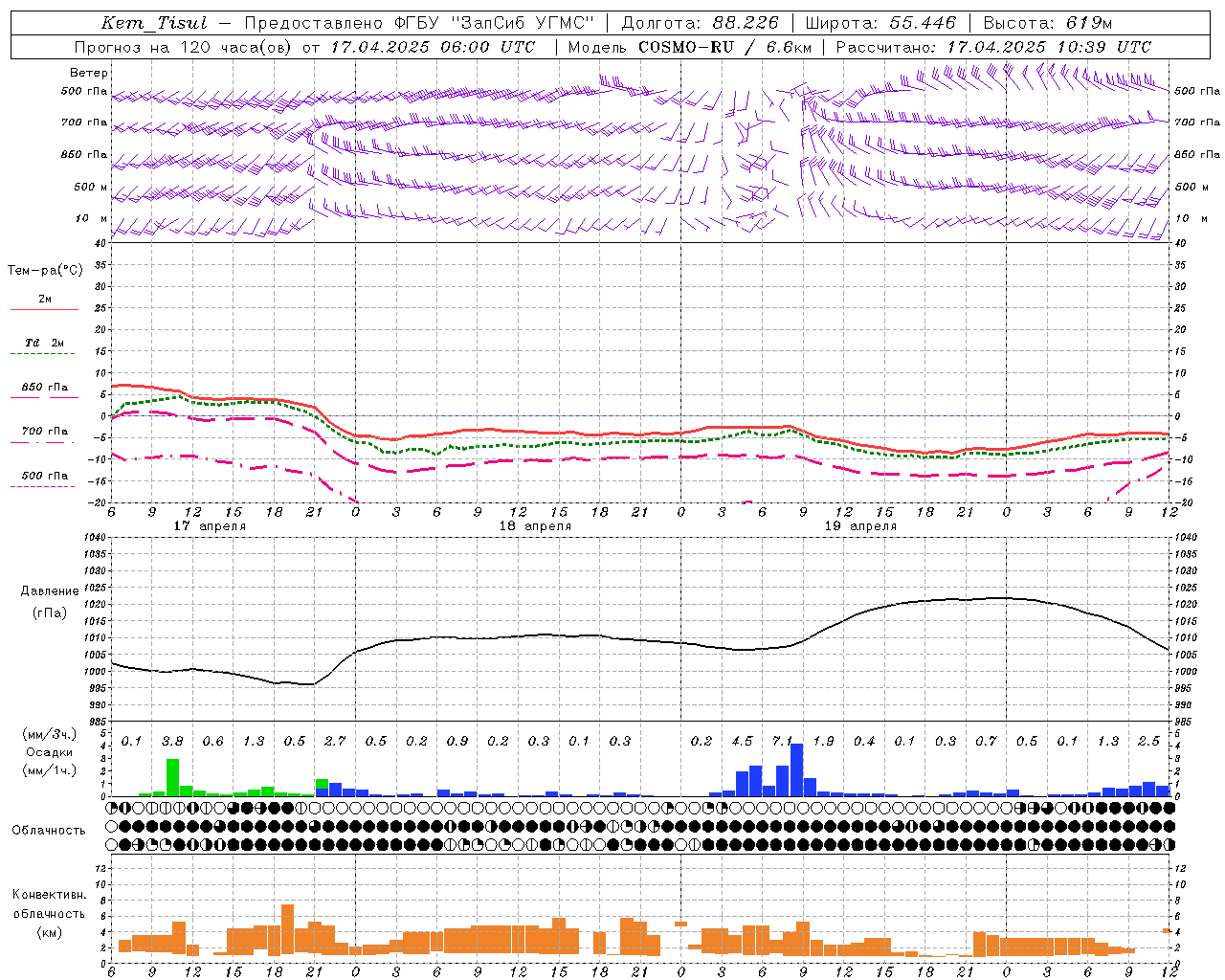Click the "(гПа)" pressure unit label

[50, 613]
